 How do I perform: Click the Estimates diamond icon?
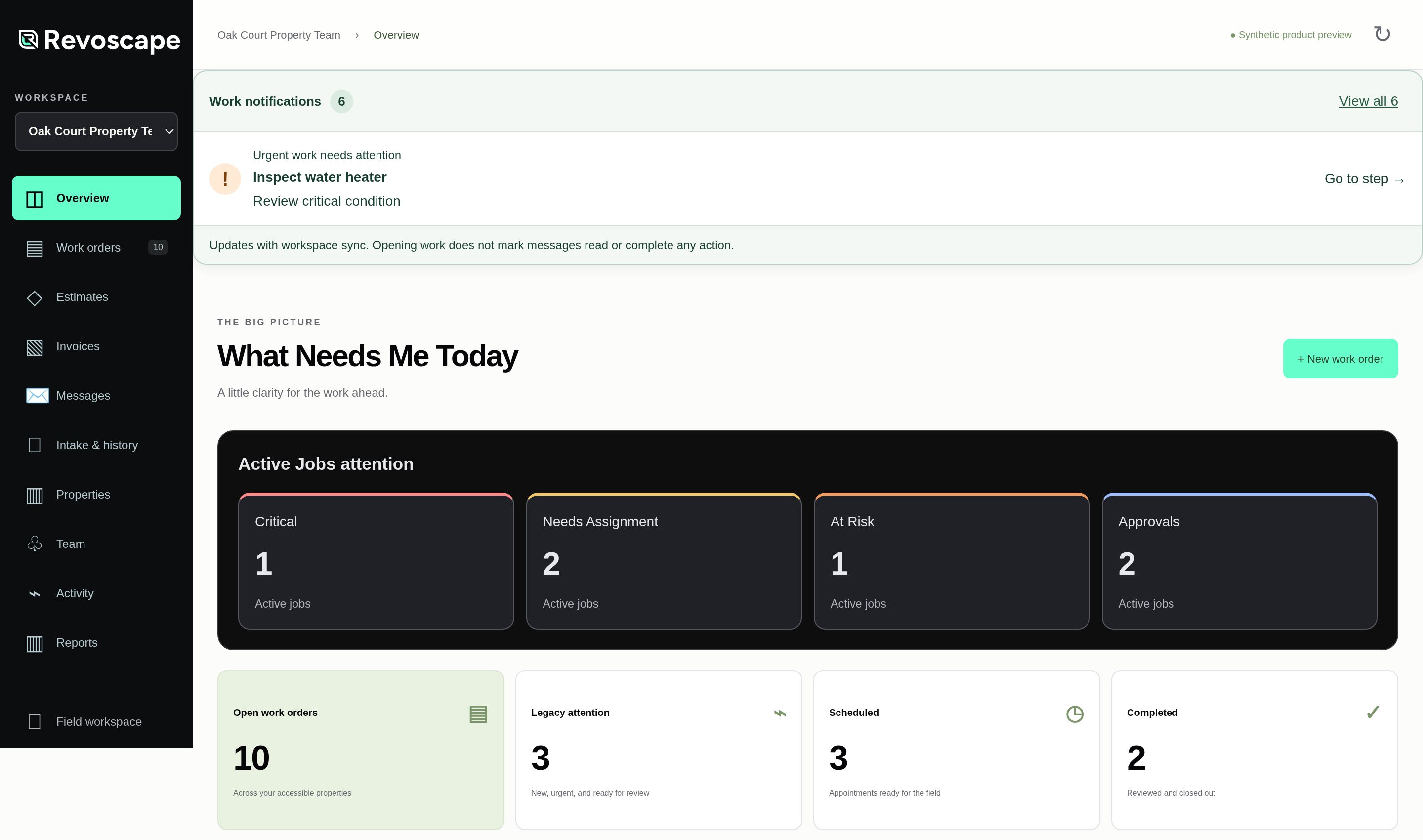pyautogui.click(x=35, y=298)
